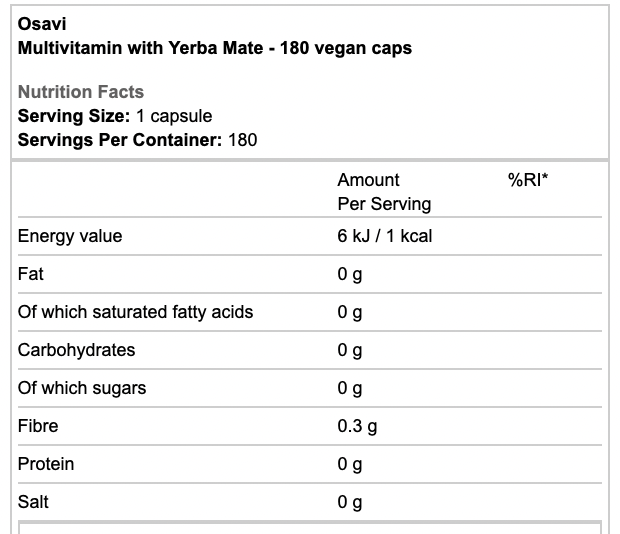Click the 6 kJ / 1 kcal value
The image size is (620, 534).
384,236
